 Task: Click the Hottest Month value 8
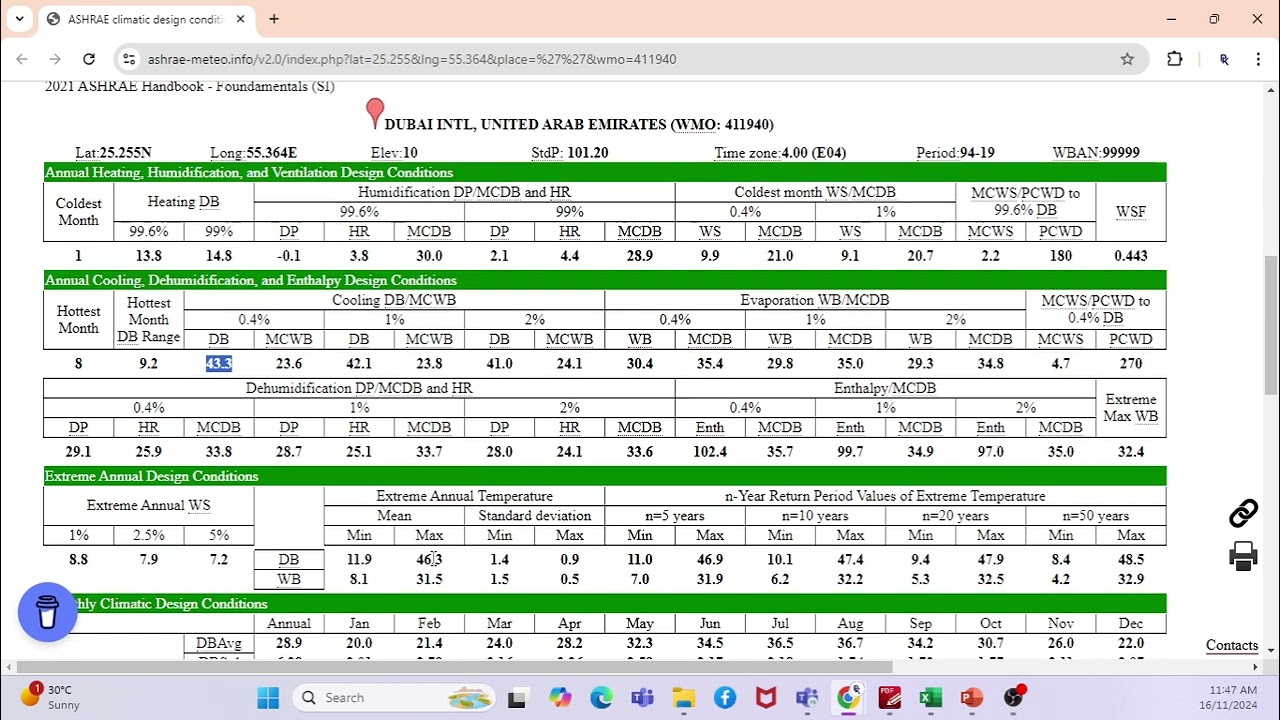[78, 363]
